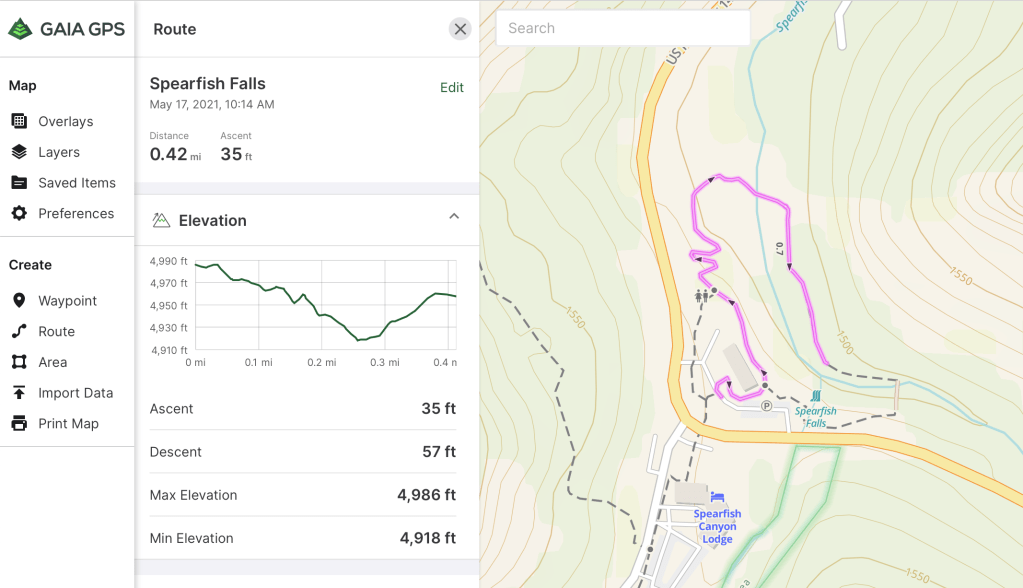
Task: Click the Spearfish Canyon Lodge map marker
Action: pyautogui.click(x=717, y=497)
